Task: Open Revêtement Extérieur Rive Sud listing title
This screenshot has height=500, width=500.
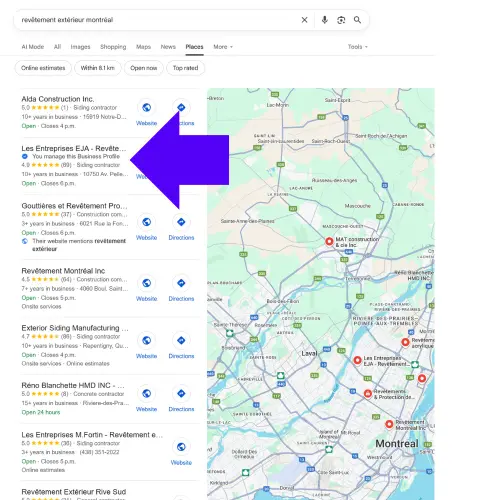Action: [x=74, y=492]
